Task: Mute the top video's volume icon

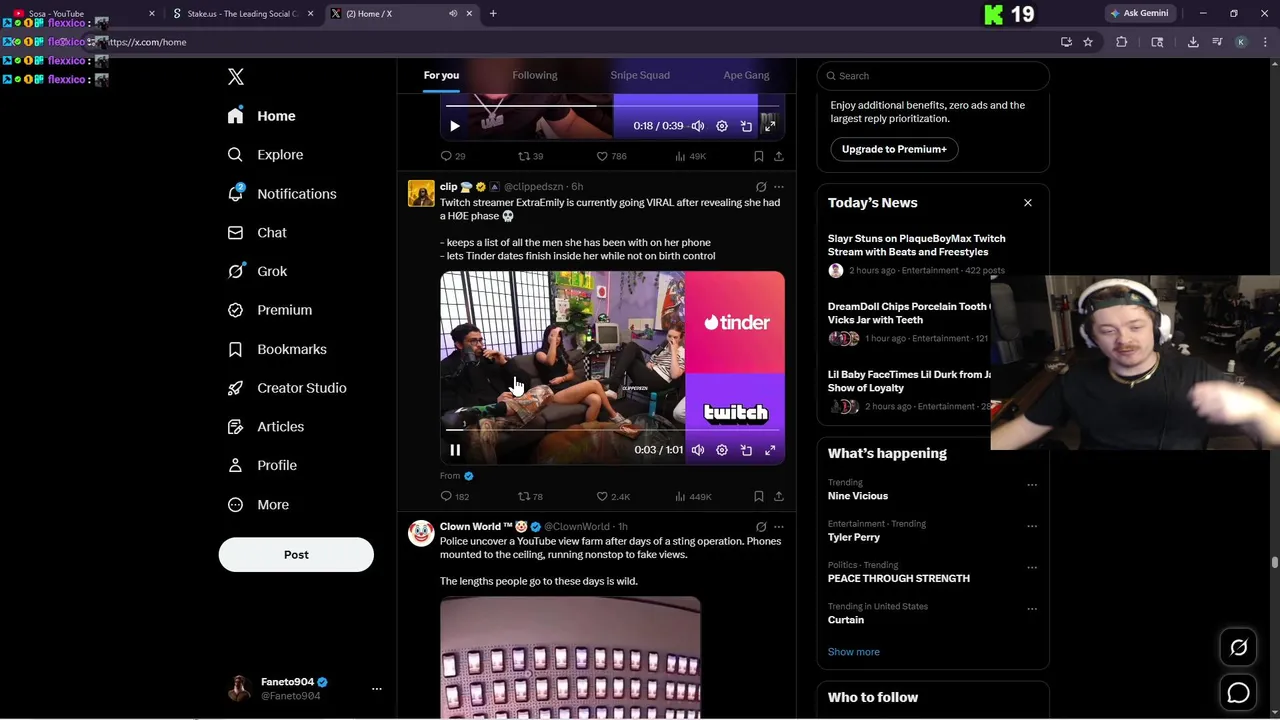Action: pyautogui.click(x=698, y=126)
